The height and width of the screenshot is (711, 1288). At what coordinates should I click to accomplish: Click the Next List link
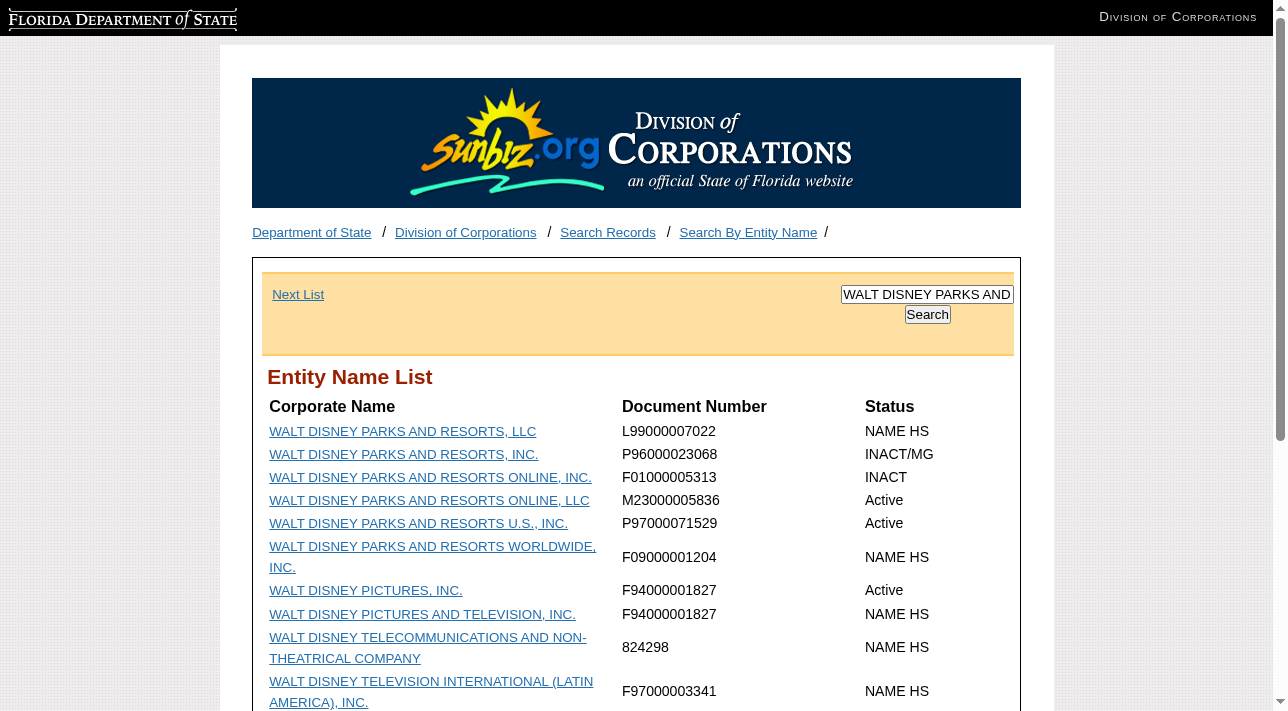(298, 295)
